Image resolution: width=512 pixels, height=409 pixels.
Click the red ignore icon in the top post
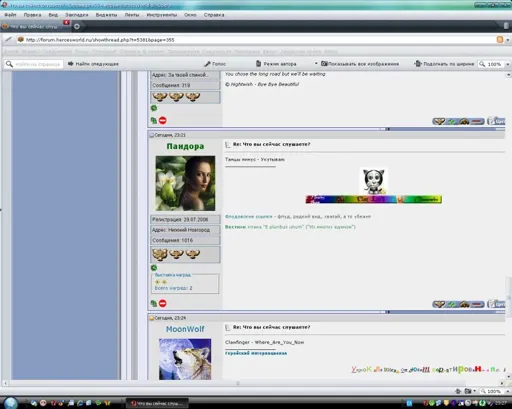click(x=163, y=121)
